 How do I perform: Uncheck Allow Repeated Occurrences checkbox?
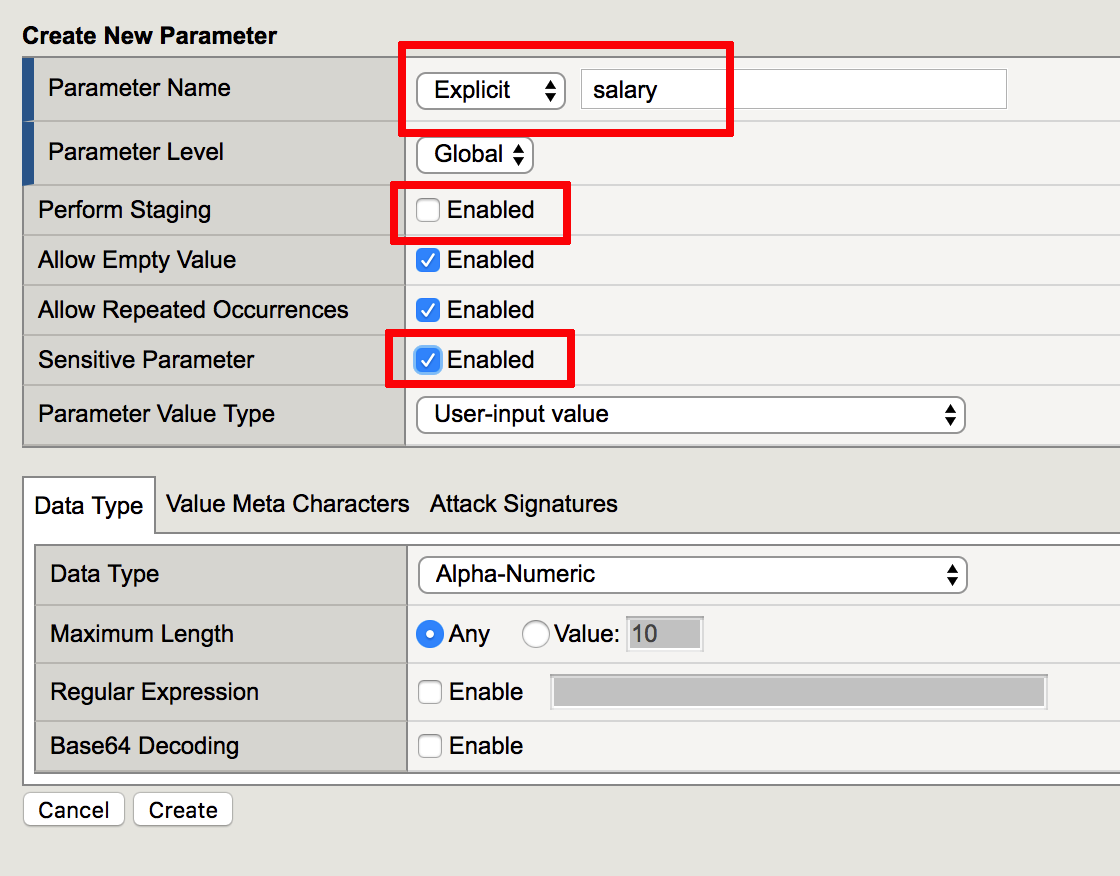click(x=428, y=310)
